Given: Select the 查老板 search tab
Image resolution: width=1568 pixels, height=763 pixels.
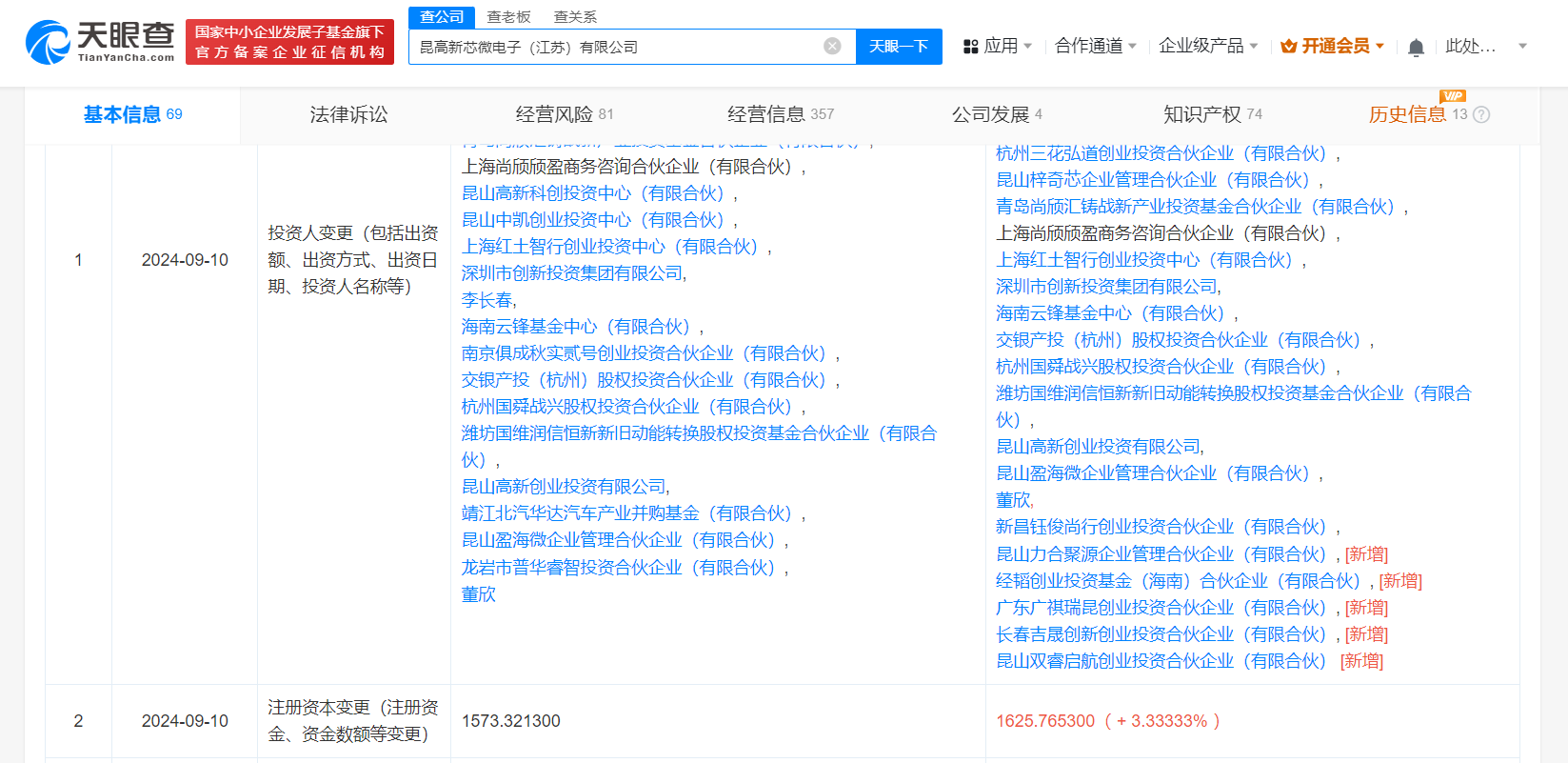Looking at the screenshot, I should (x=508, y=17).
